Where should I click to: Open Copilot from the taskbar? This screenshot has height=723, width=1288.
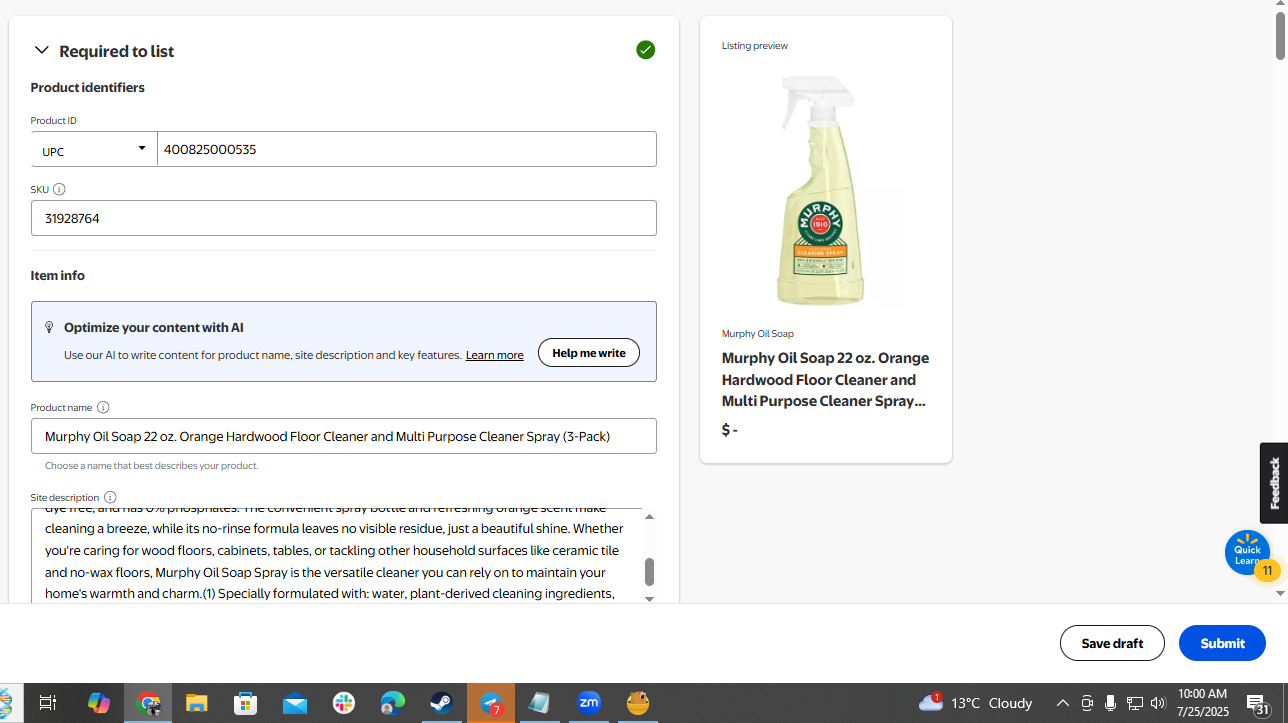[98, 703]
